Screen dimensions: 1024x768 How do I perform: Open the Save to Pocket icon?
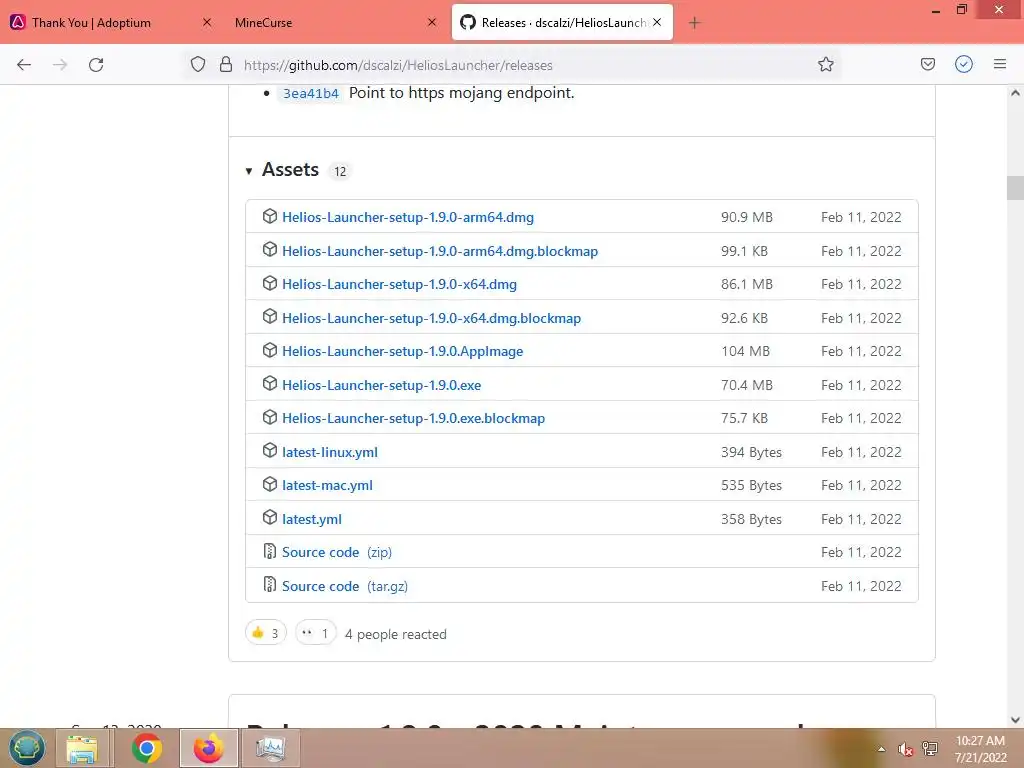(x=927, y=64)
